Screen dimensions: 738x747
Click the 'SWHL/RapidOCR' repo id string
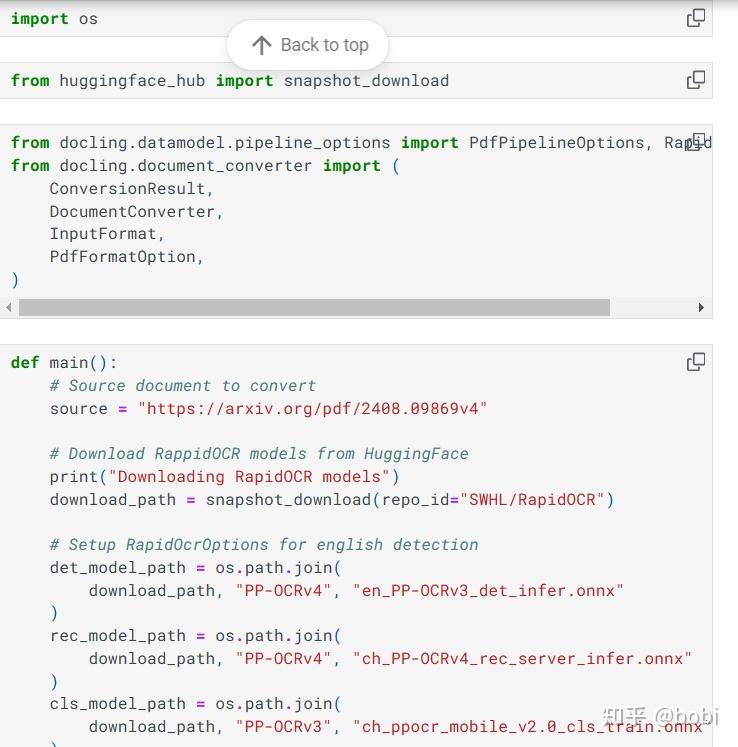[536, 499]
